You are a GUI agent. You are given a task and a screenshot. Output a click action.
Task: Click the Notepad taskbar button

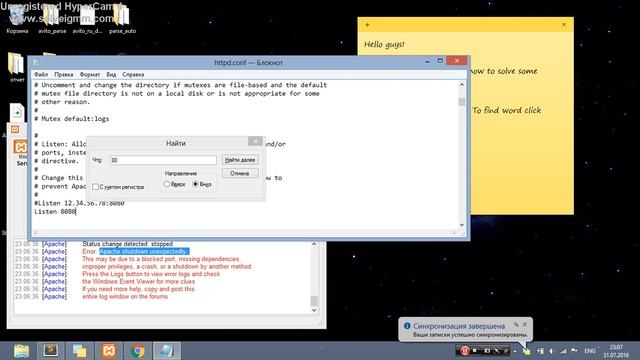click(x=167, y=351)
